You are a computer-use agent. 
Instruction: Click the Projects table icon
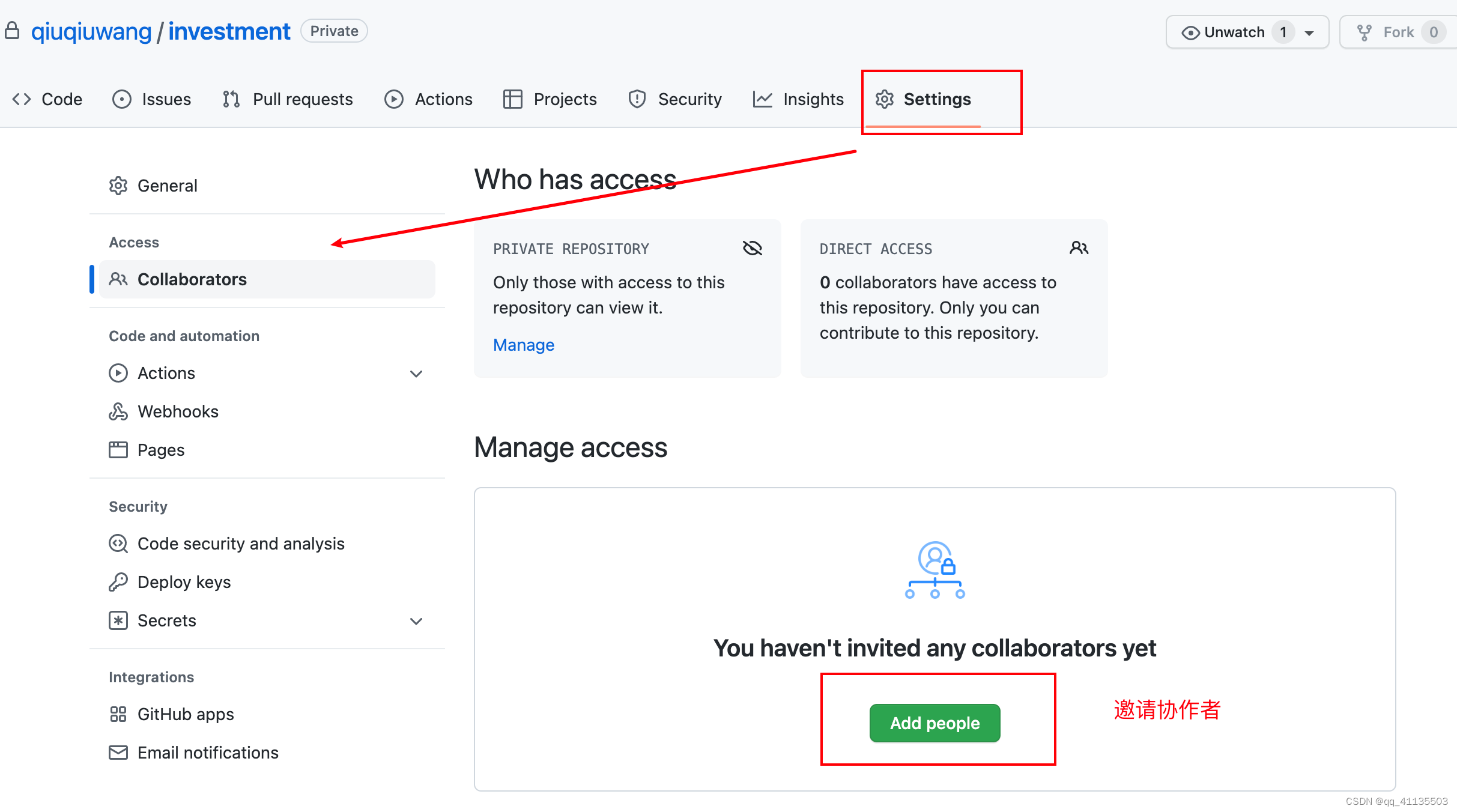512,99
